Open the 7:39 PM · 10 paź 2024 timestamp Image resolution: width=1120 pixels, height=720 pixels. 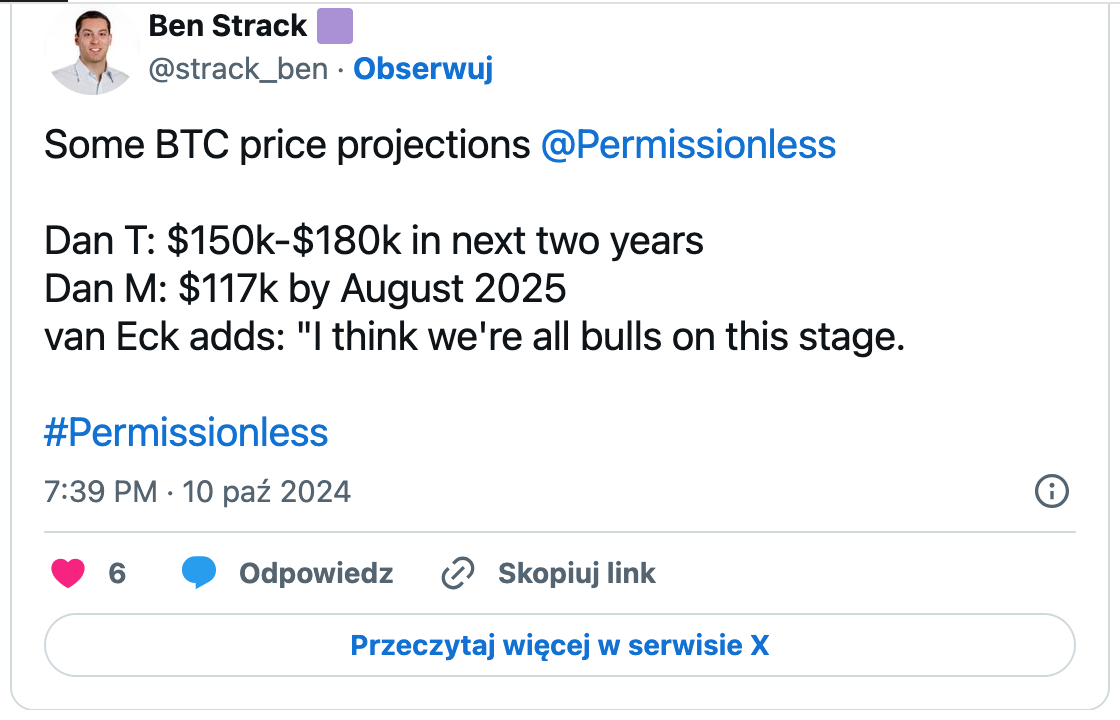(x=197, y=491)
